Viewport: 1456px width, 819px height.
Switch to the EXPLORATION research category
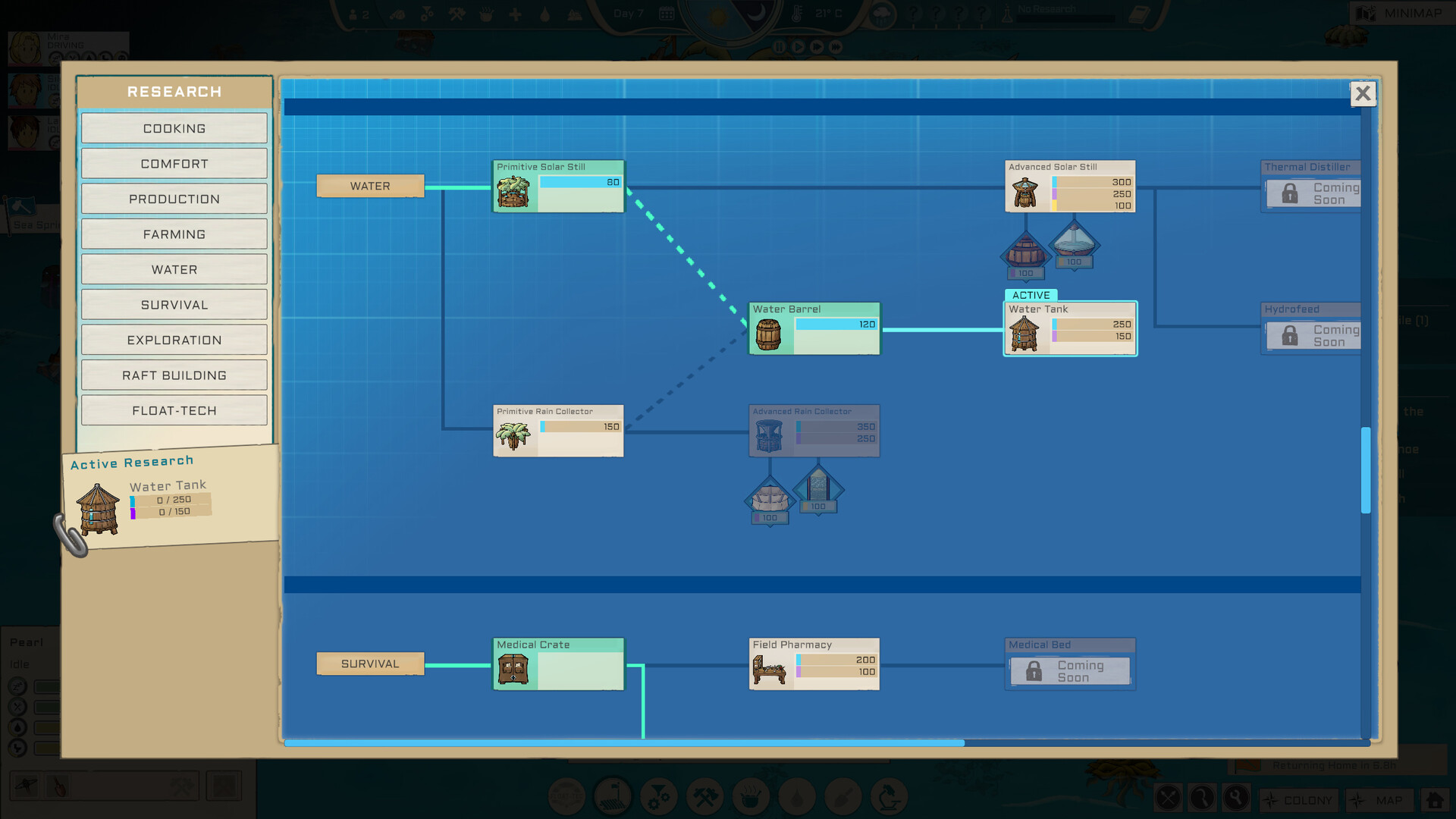174,340
